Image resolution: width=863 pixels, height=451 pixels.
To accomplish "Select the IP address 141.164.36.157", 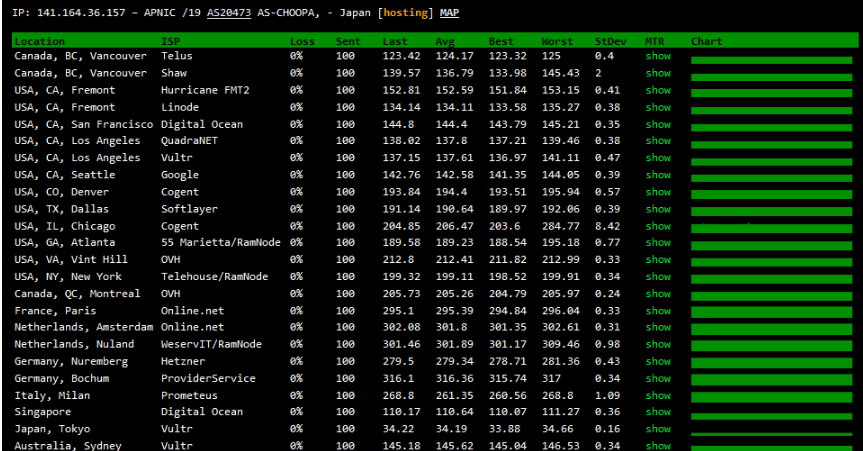I will (x=81, y=13).
